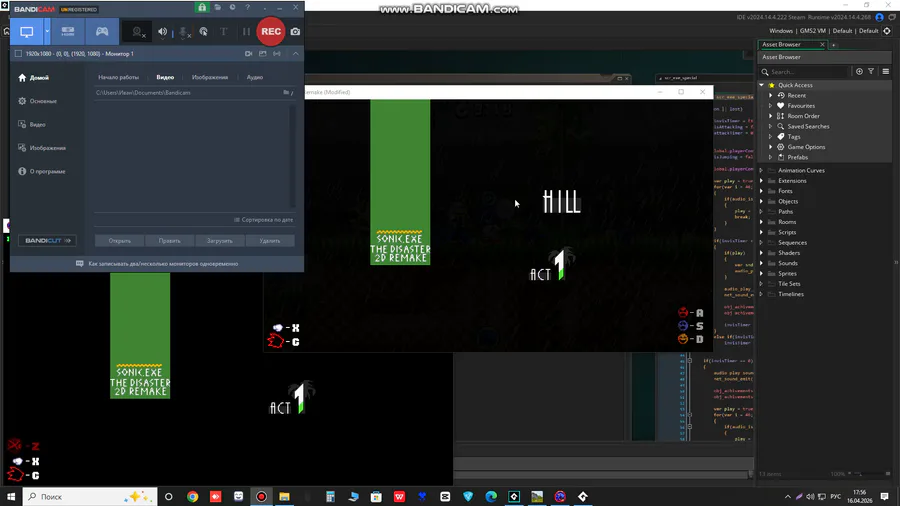Screen dimensions: 900x506
Task: Open Bandicam output folder icon in title bar
Action: coord(218,7)
